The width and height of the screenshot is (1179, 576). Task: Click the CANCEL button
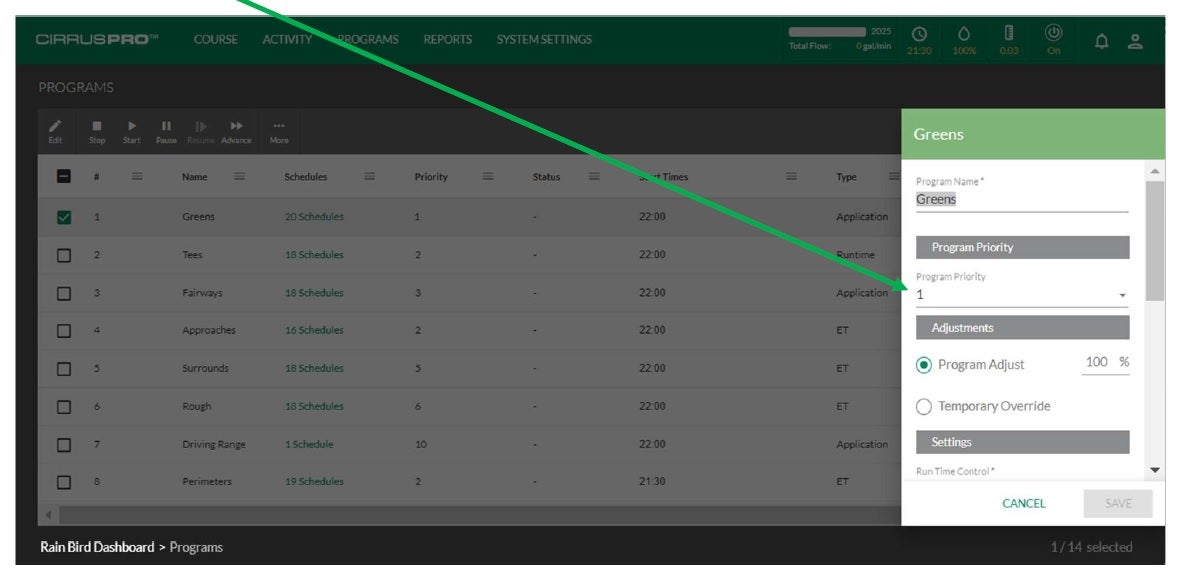point(1023,504)
